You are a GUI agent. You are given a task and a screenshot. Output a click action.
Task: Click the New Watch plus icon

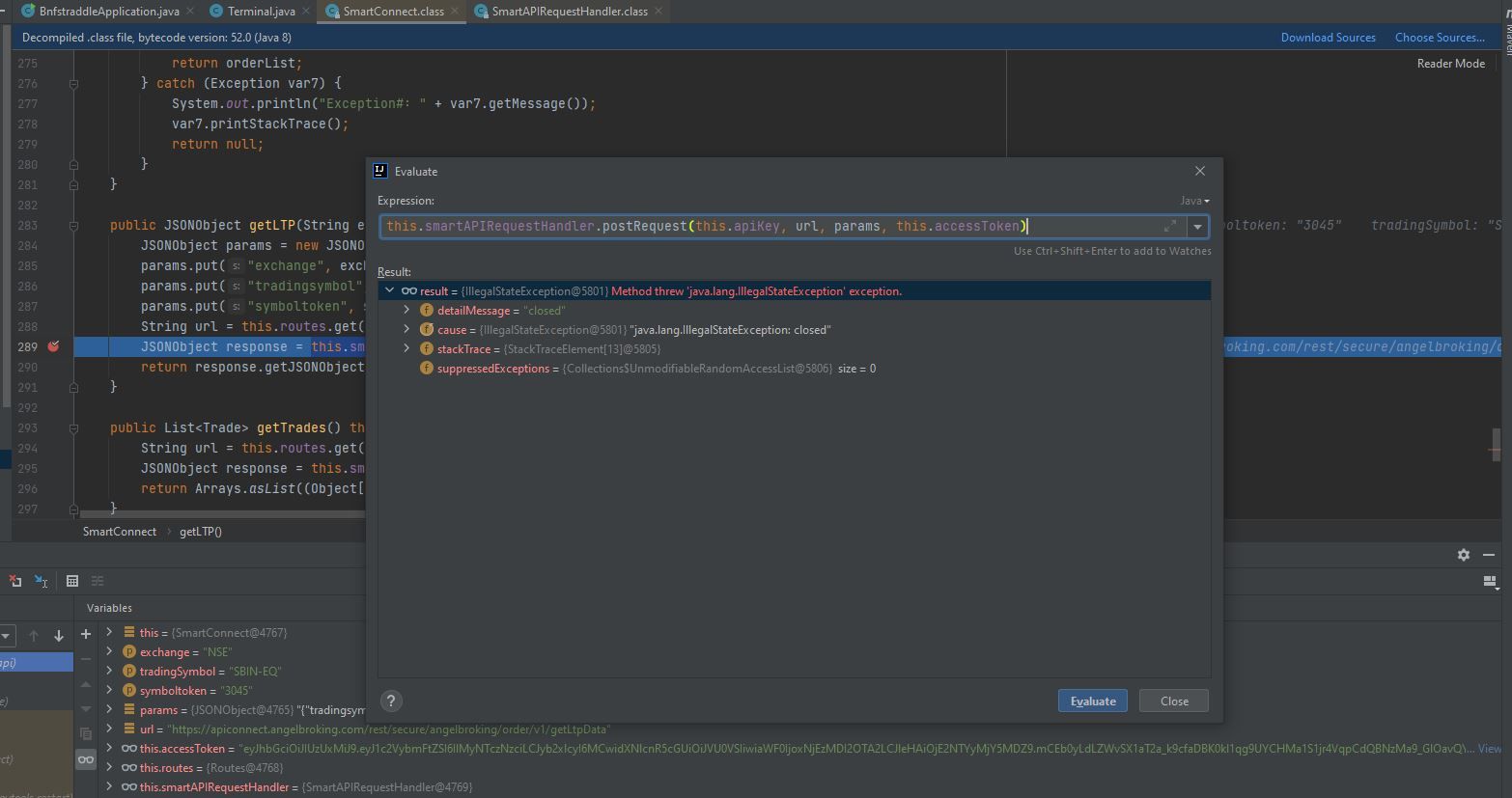tap(86, 634)
